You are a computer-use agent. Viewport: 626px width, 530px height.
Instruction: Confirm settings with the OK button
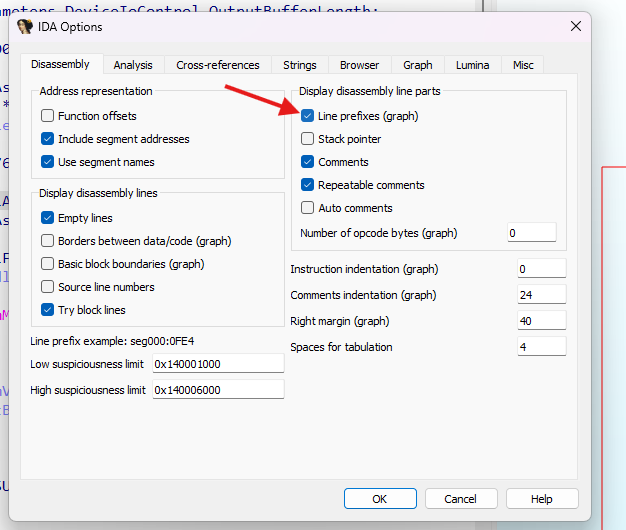(x=380, y=498)
